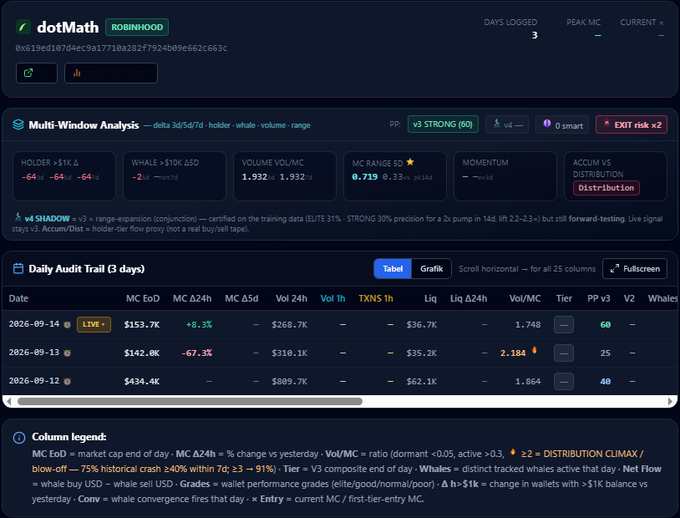The height and width of the screenshot is (518, 680).
Task: Click the $36.7K liquidity cell
Action: coord(422,325)
